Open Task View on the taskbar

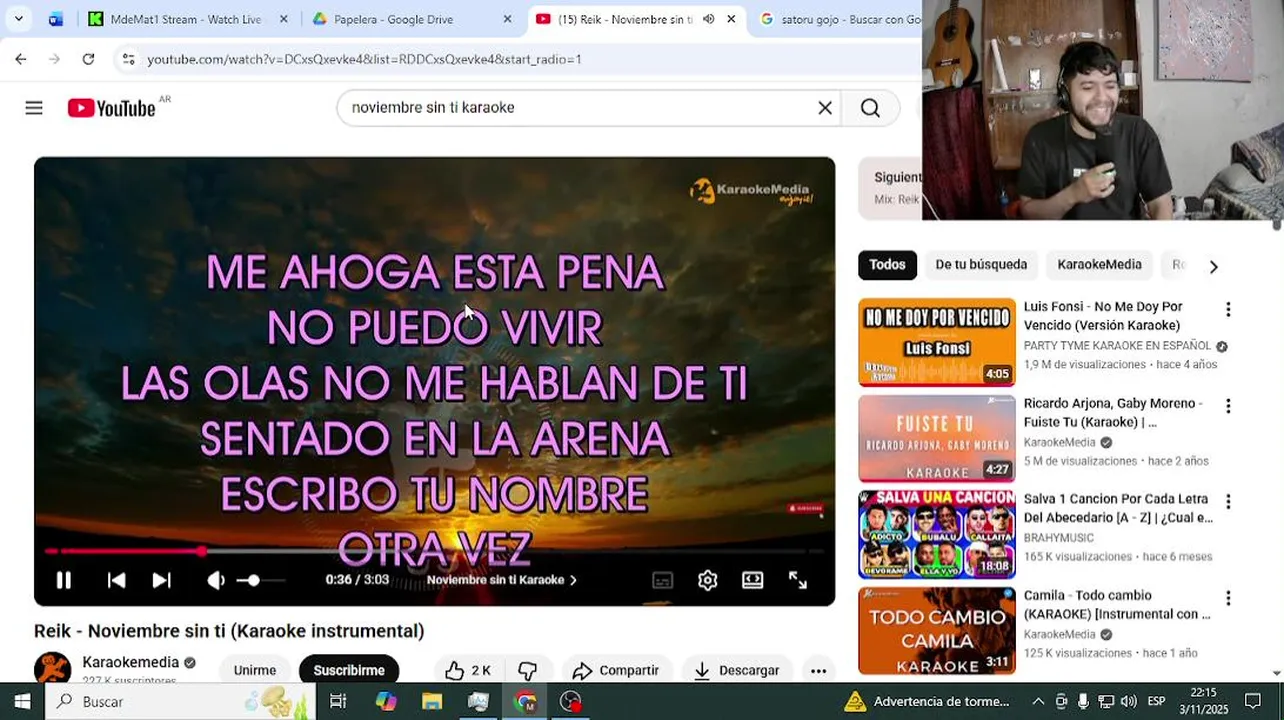coord(338,701)
